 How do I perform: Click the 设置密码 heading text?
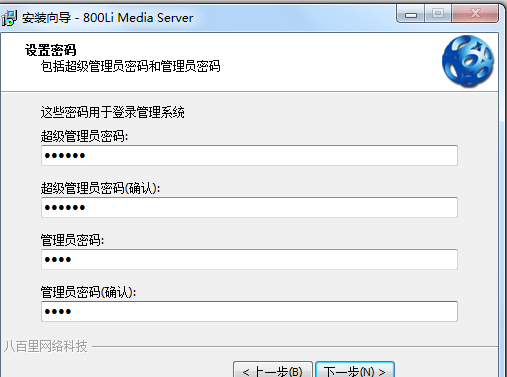51,50
